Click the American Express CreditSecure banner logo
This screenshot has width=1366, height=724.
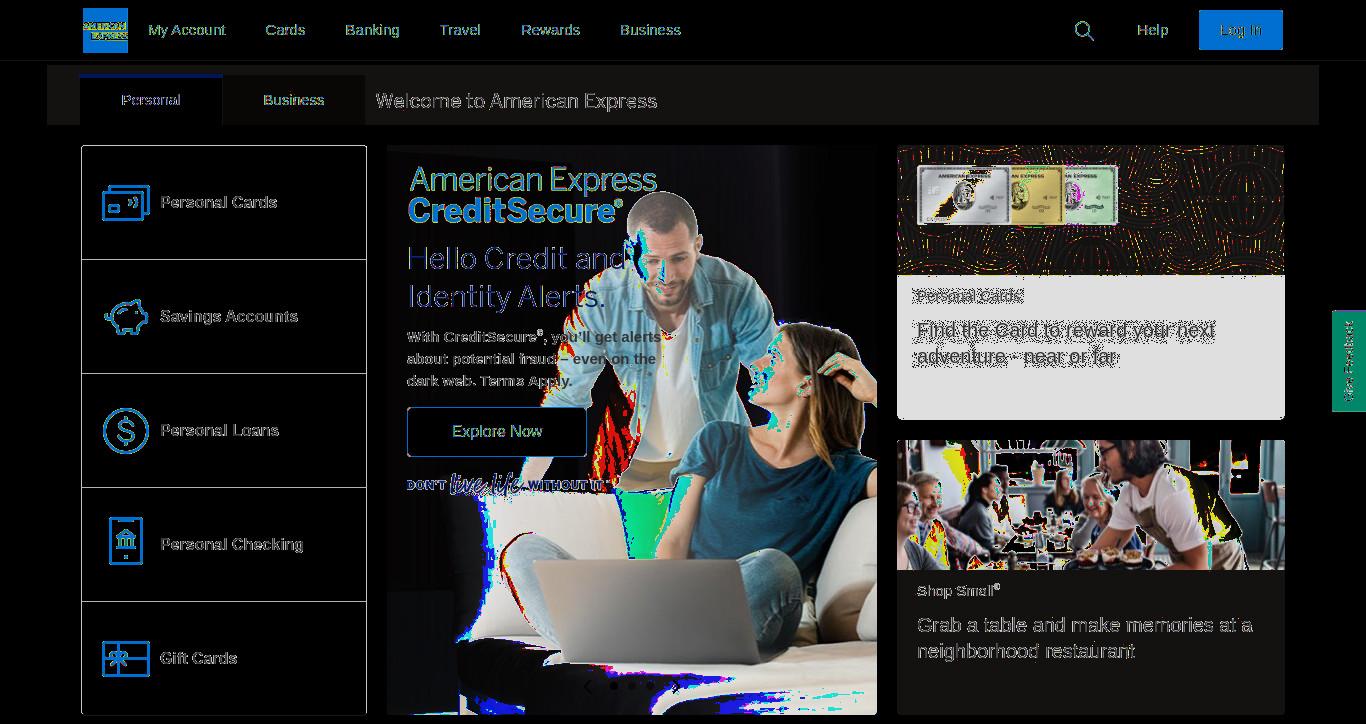tap(533, 195)
